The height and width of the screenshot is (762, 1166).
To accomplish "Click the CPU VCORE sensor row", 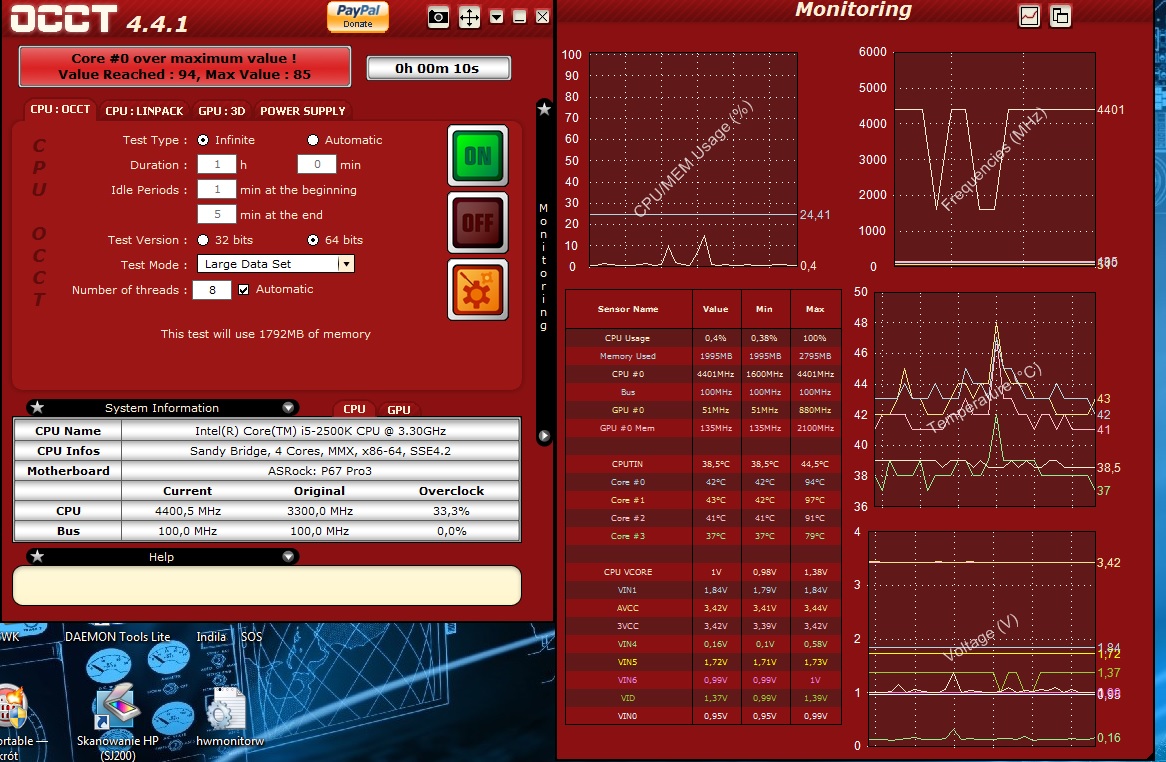I will coord(703,572).
